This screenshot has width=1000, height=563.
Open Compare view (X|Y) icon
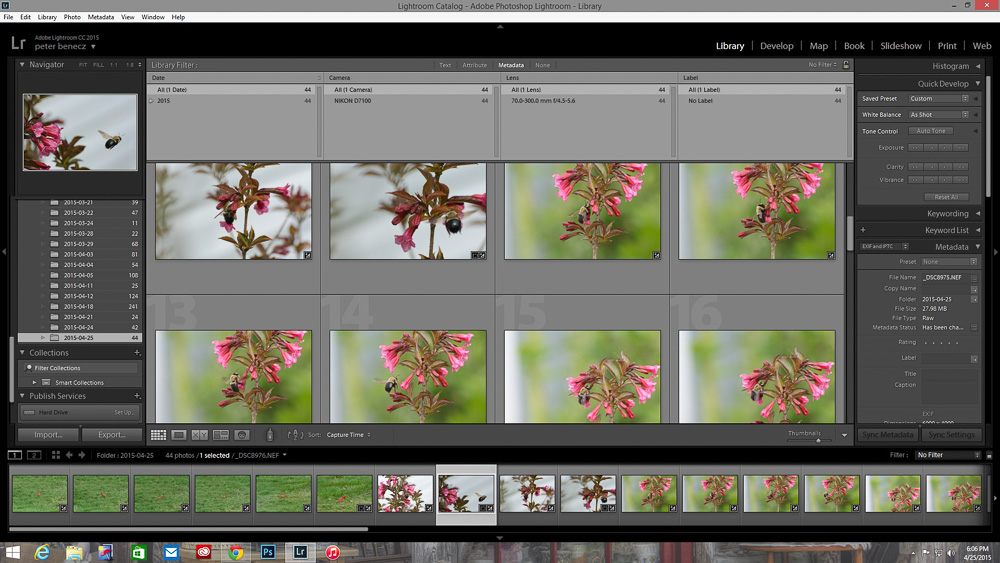point(200,435)
